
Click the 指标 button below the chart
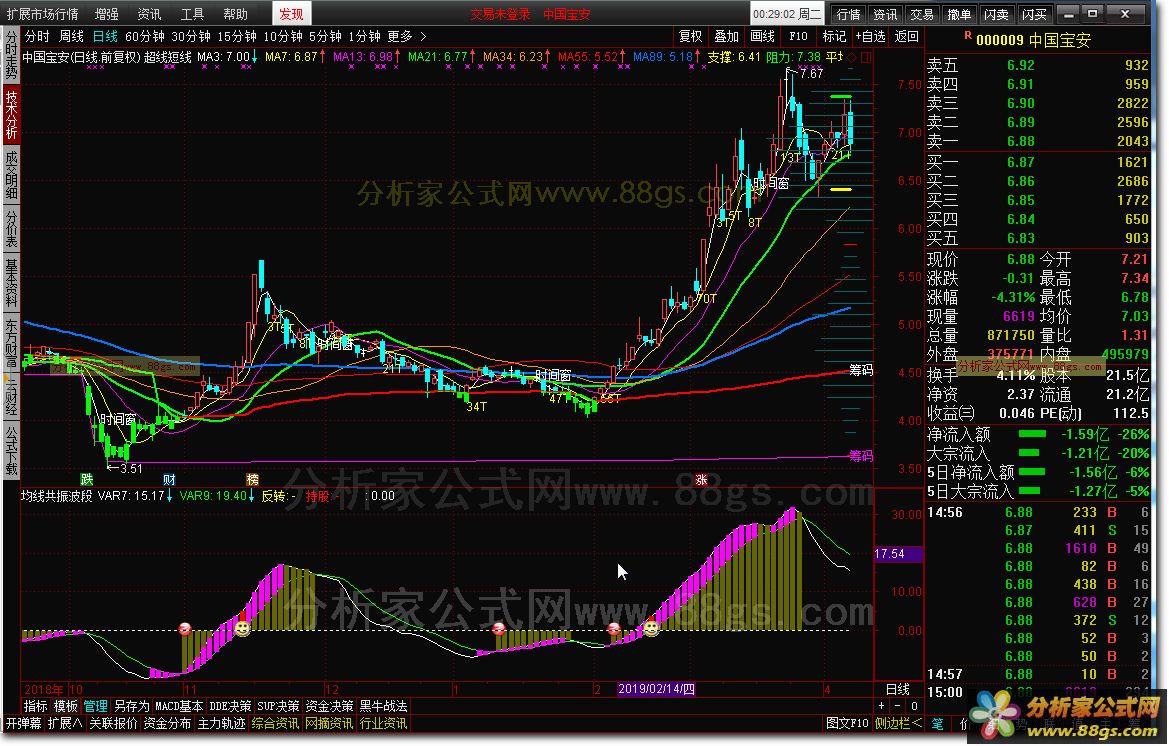[x=35, y=707]
